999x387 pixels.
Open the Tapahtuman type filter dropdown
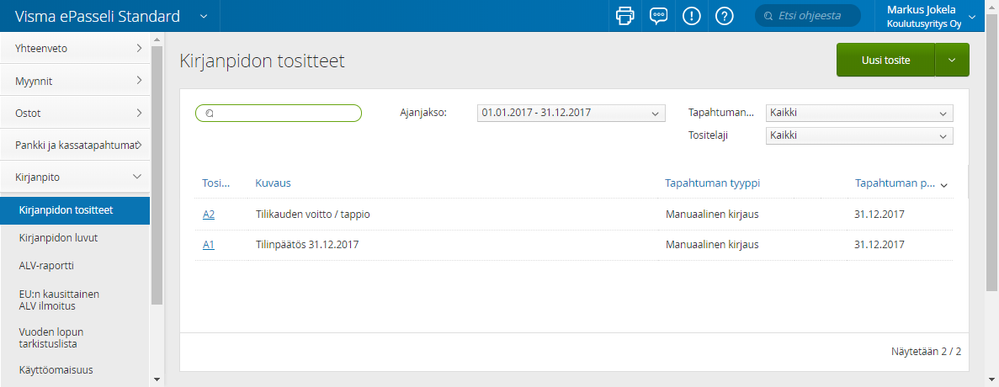tap(859, 113)
